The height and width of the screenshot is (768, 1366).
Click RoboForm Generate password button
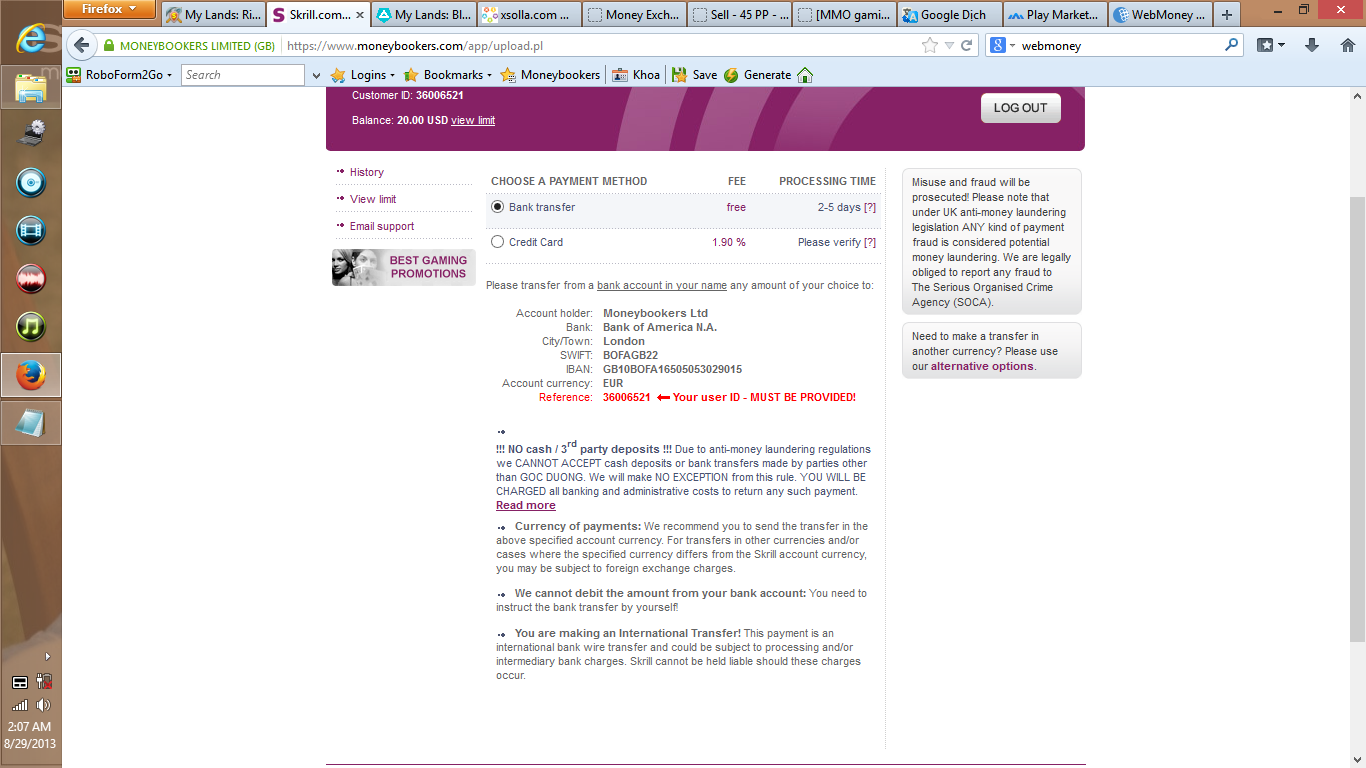pos(757,75)
